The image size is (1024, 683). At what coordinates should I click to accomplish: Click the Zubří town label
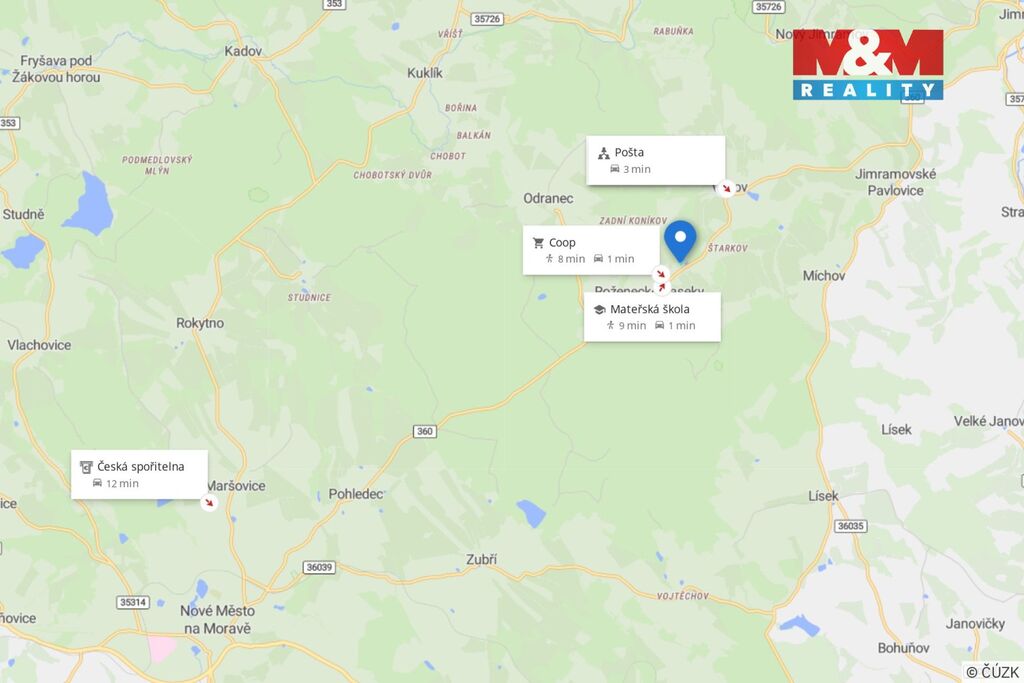pos(481,559)
